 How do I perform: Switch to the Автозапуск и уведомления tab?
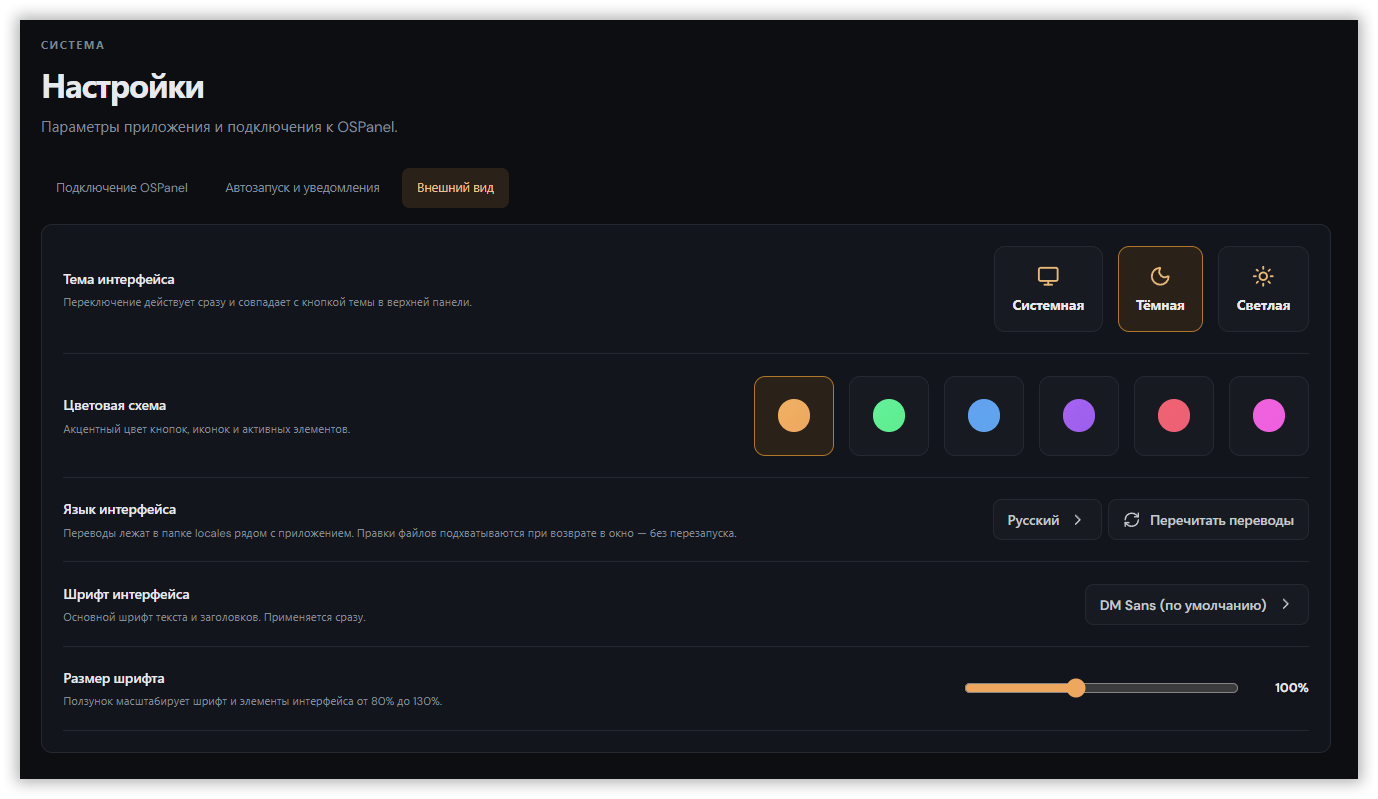click(303, 188)
